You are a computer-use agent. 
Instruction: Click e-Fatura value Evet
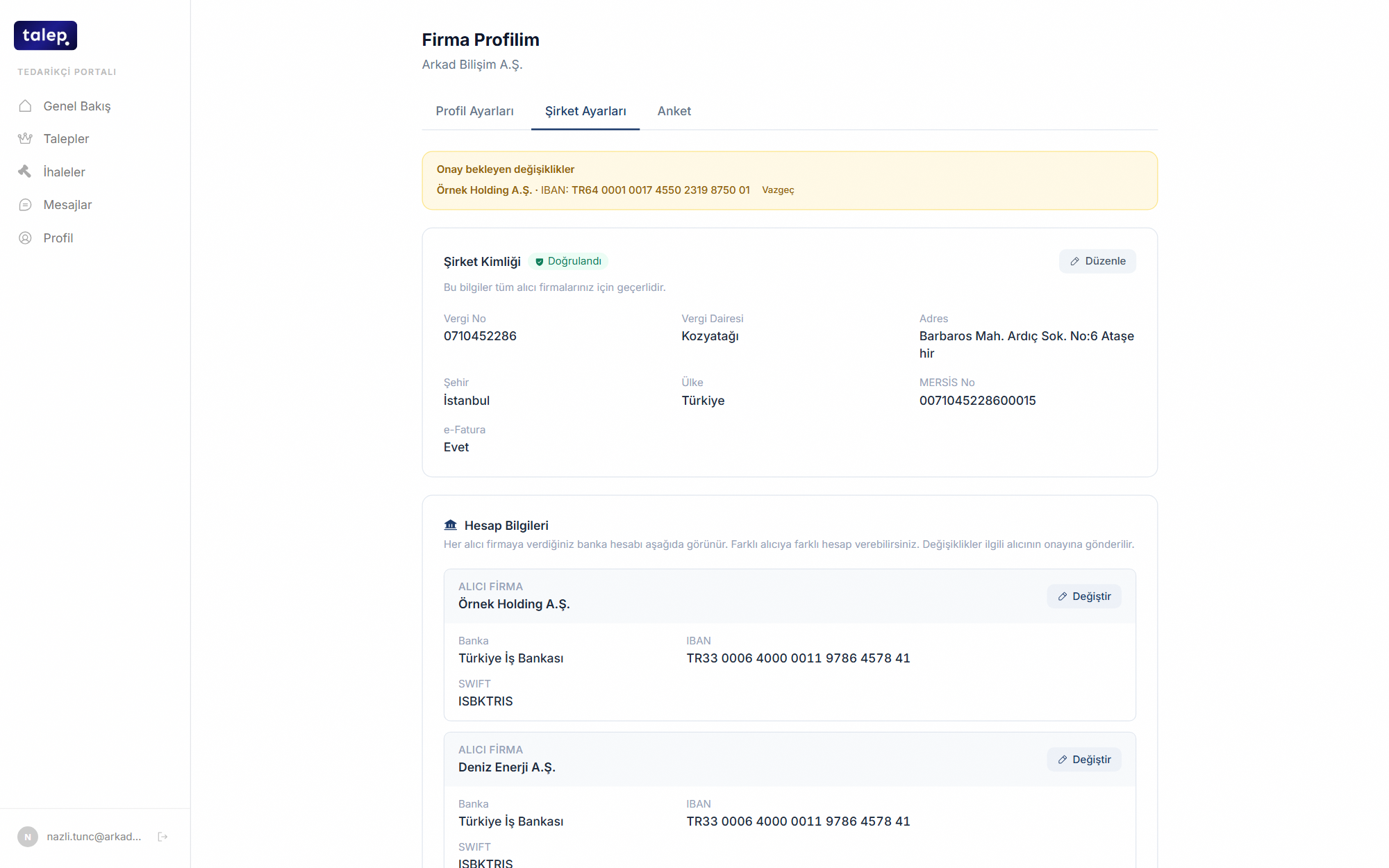[456, 447]
